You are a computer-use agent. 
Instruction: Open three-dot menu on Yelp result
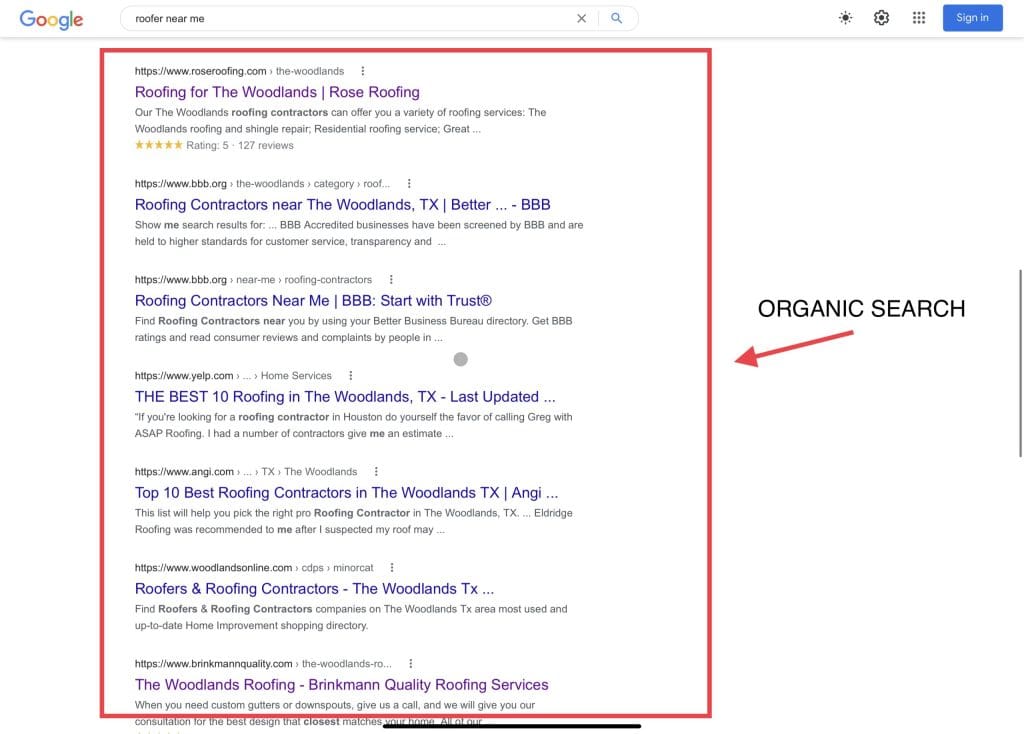point(350,375)
